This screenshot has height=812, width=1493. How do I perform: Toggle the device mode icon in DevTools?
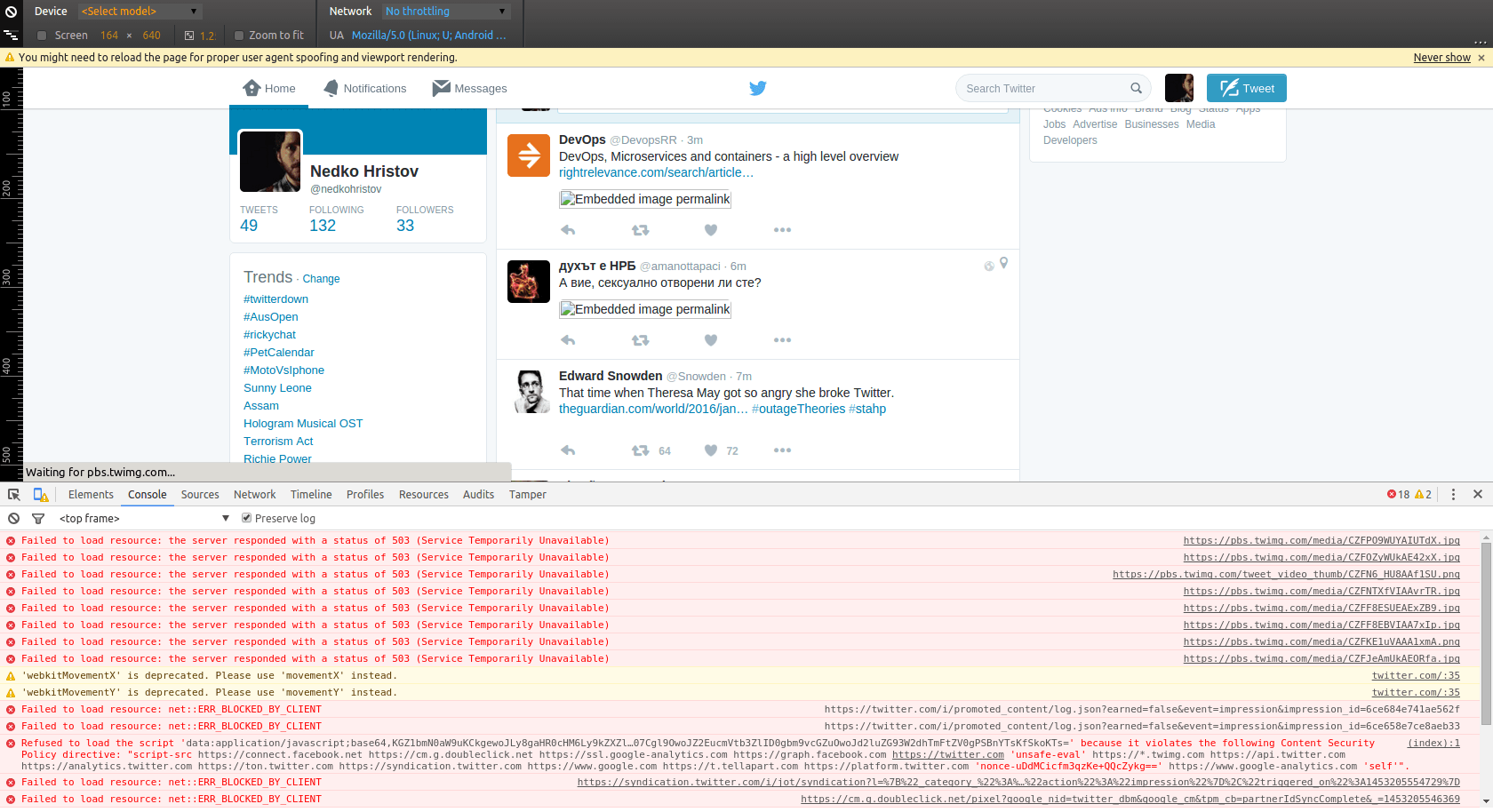point(41,495)
